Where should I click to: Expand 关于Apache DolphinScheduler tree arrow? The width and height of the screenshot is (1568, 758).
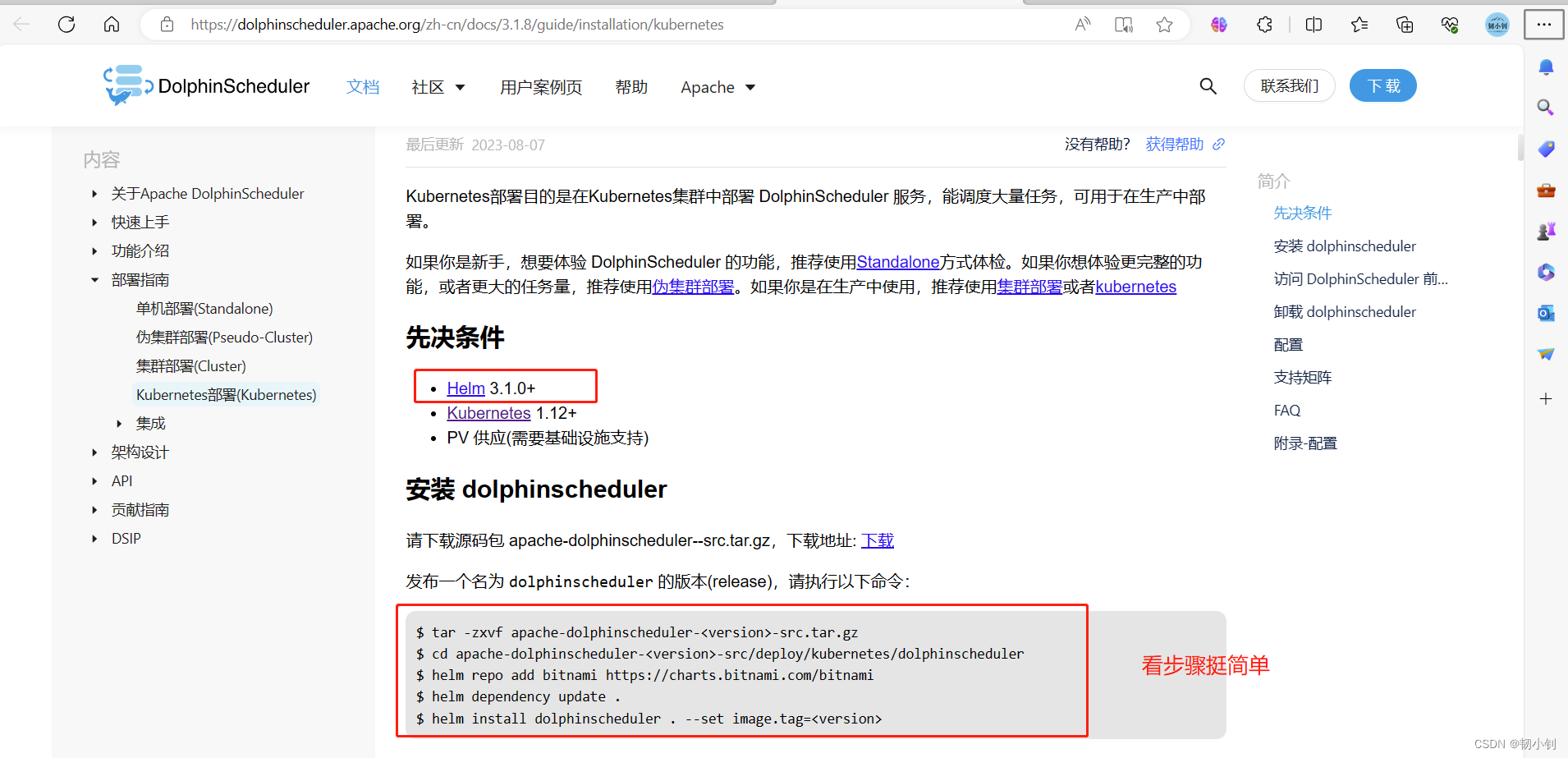[x=94, y=194]
